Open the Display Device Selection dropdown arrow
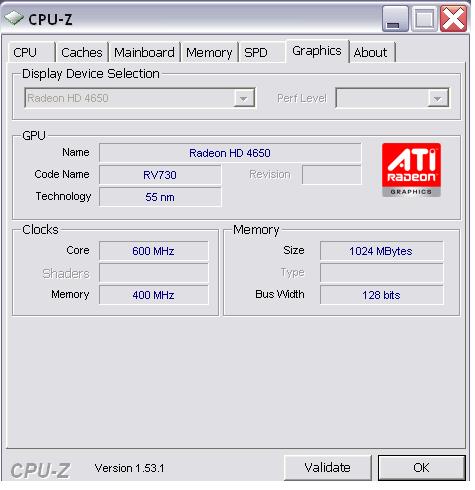This screenshot has height=490, width=475. pyautogui.click(x=244, y=98)
